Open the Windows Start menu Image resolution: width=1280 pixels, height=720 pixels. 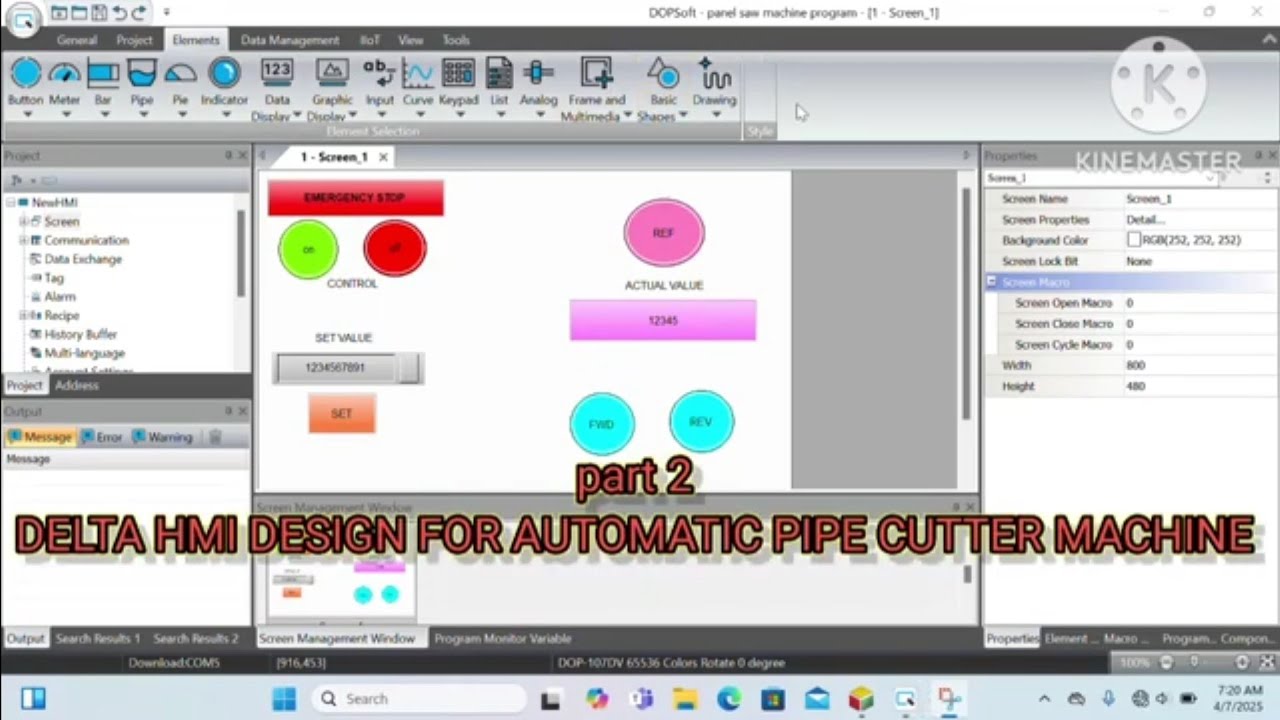click(x=284, y=699)
